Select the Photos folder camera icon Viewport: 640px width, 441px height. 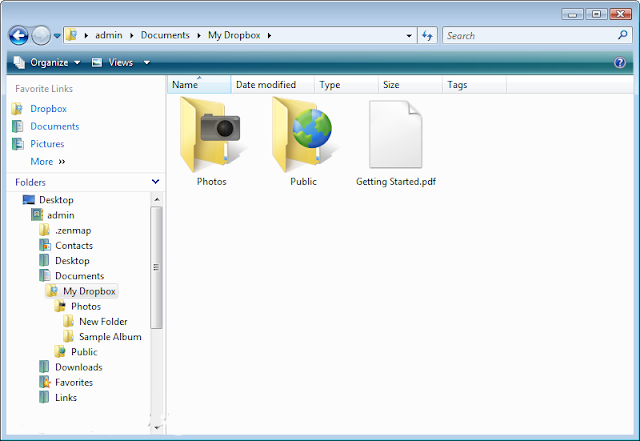coord(211,134)
